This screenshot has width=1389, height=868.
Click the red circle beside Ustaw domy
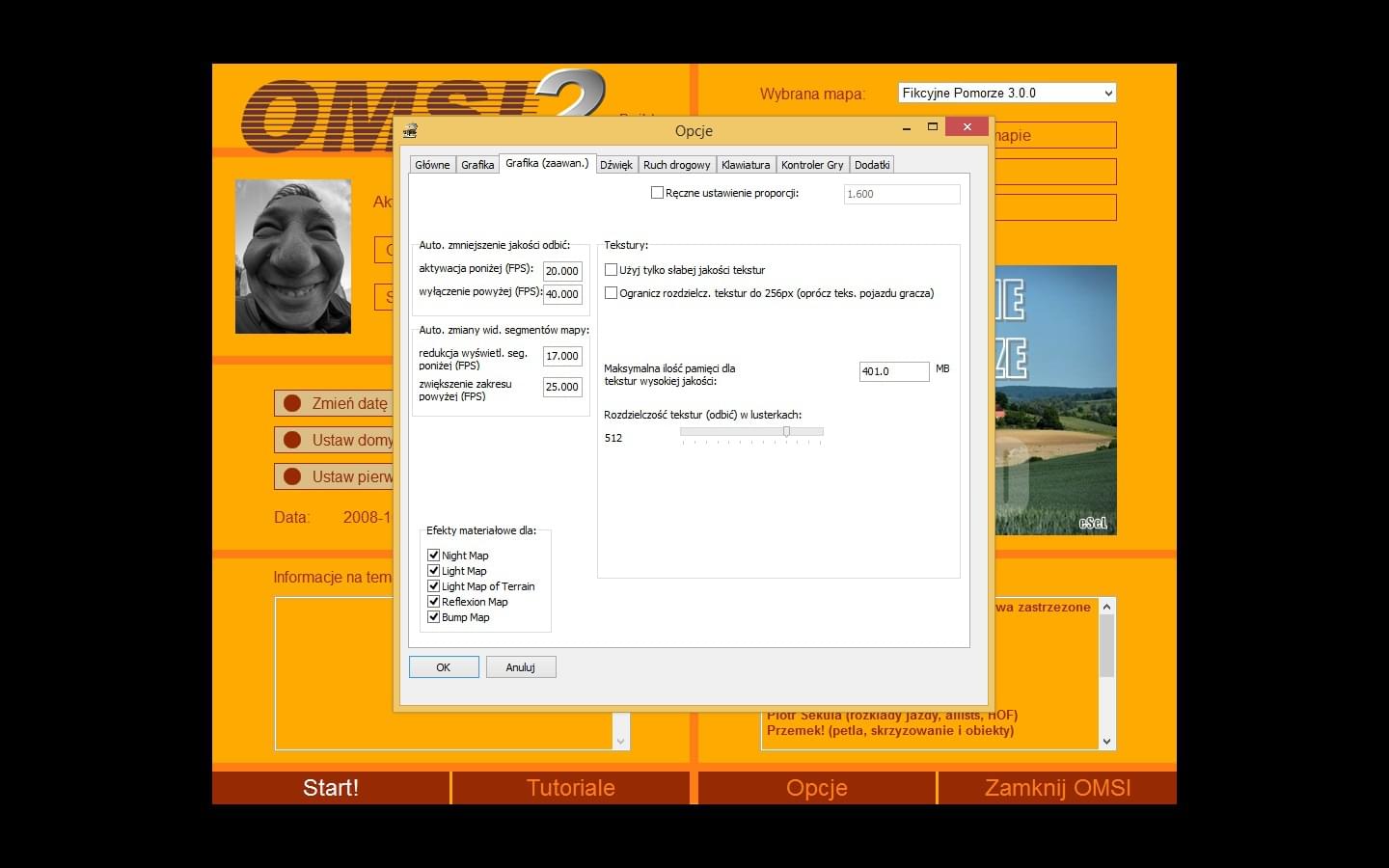click(292, 440)
